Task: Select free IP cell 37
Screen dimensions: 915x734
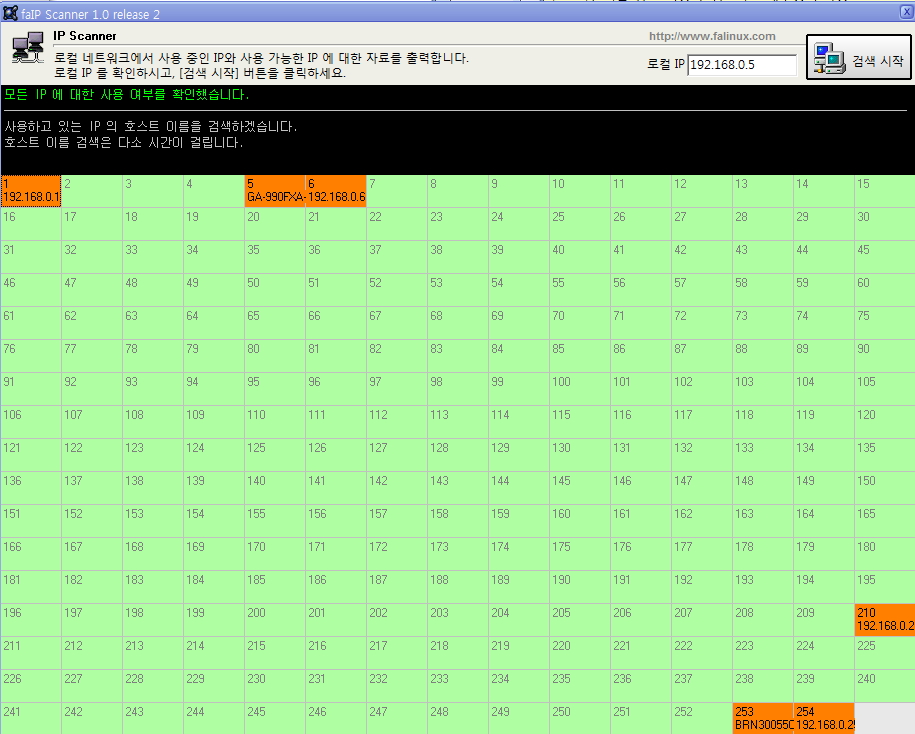Action: click(x=397, y=257)
